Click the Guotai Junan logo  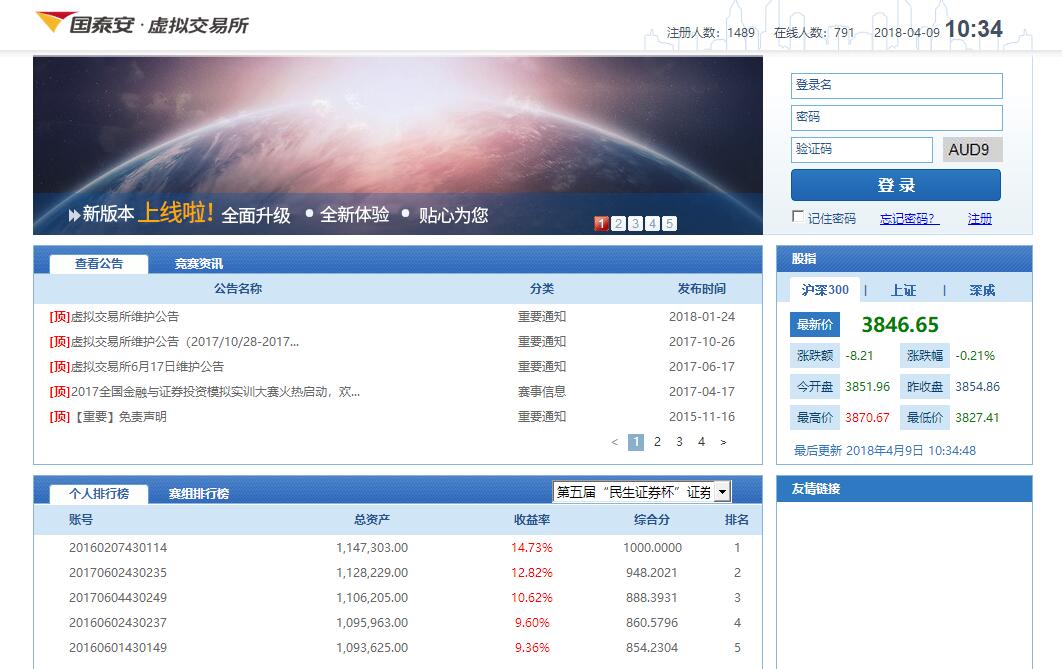tap(141, 24)
